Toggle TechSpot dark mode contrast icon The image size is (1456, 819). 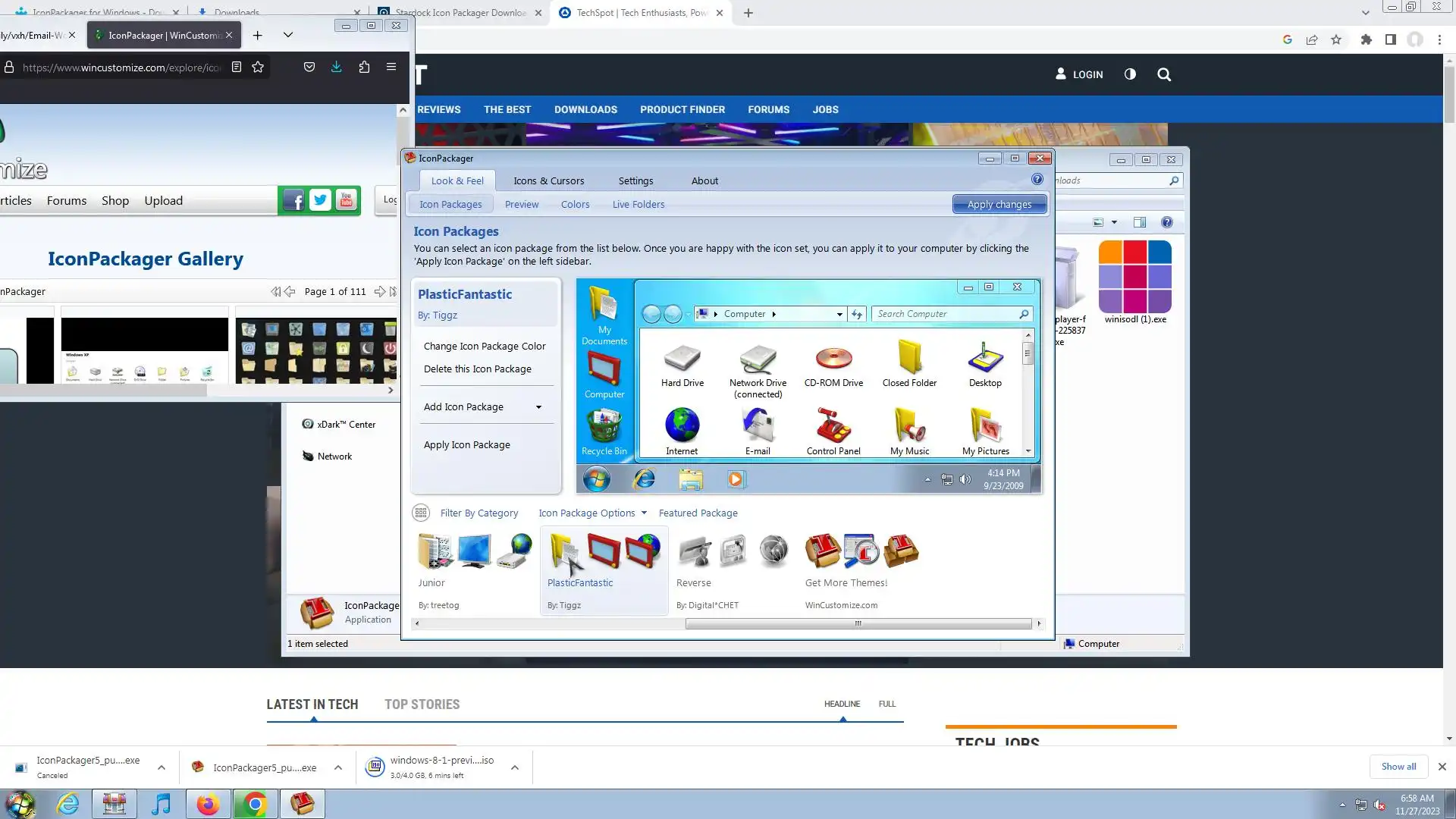pos(1130,74)
